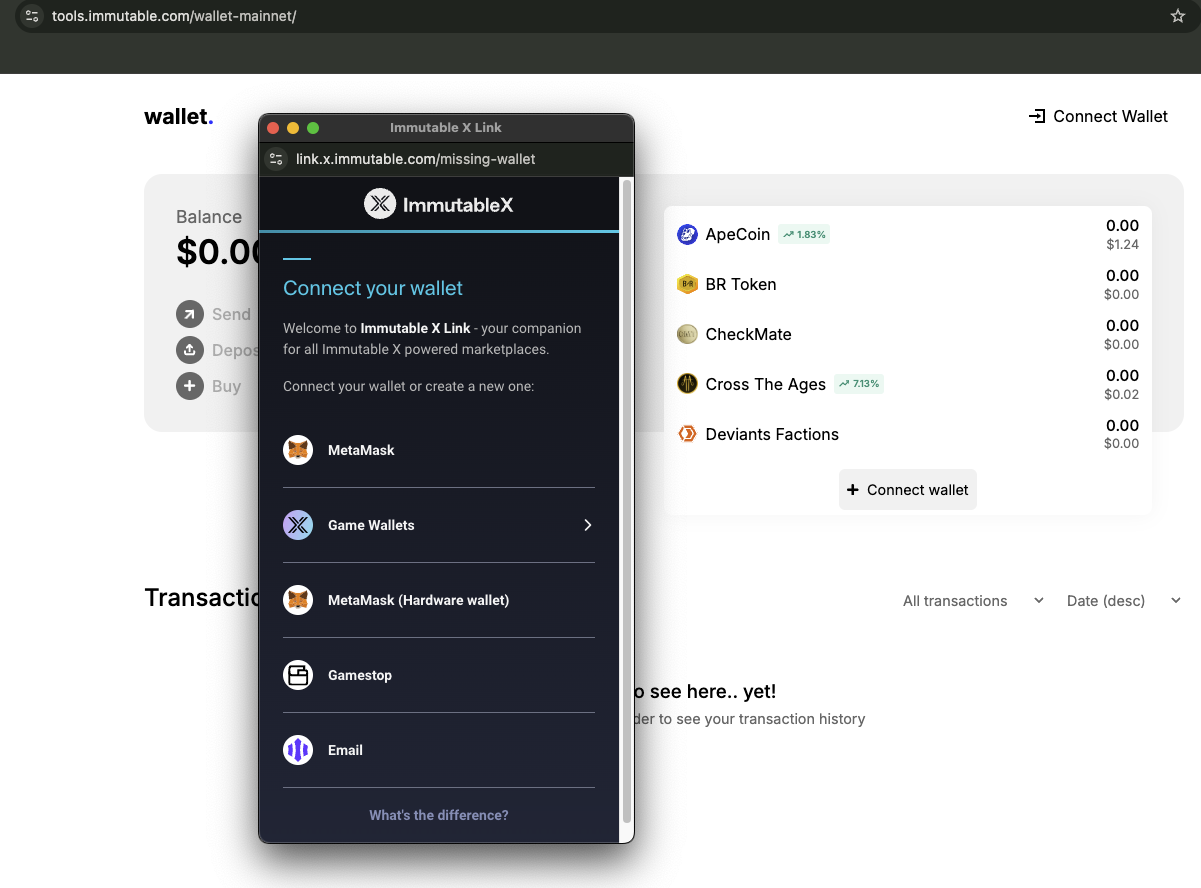Viewport: 1201px width, 888px height.
Task: Select Gamestop wallet option
Action: (x=439, y=675)
